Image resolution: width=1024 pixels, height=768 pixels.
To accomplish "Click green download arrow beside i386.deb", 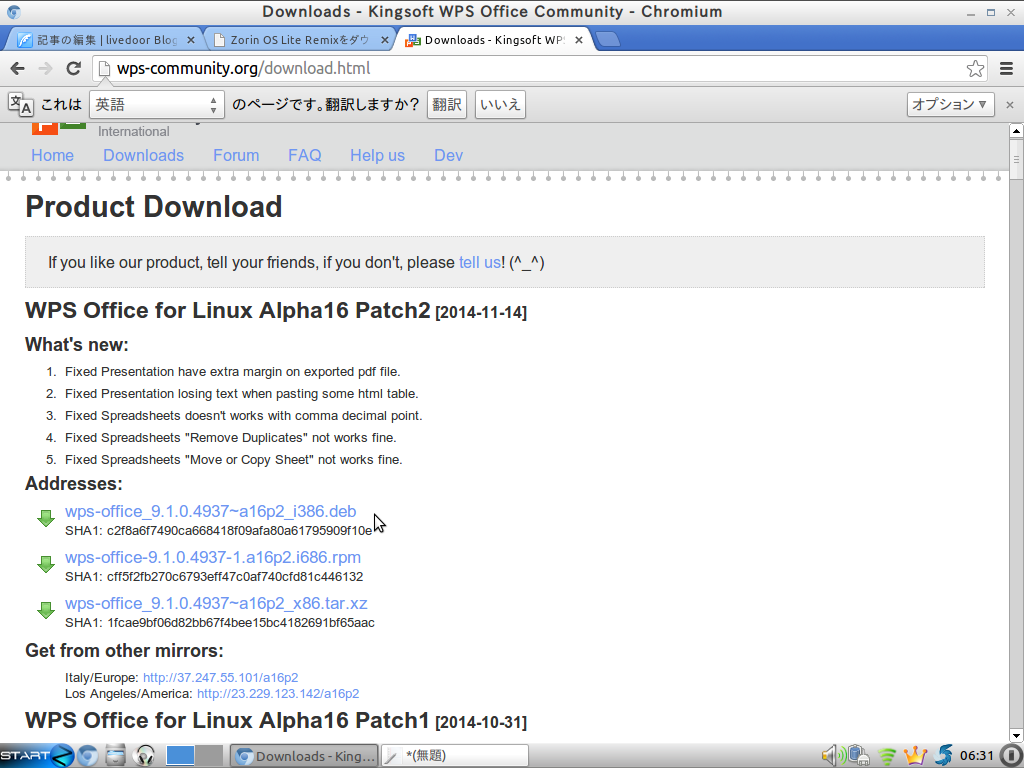I will [x=46, y=519].
